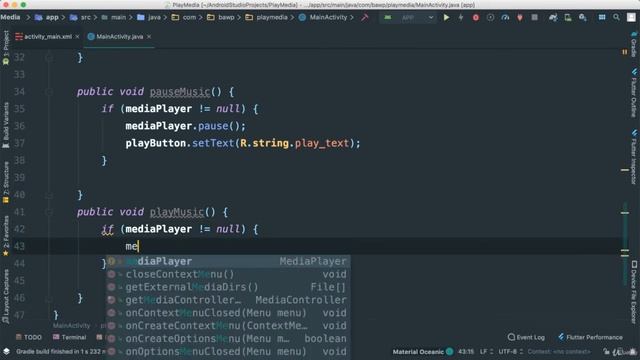This screenshot has height=360, width=640.
Task: Apply changes with lightning bolt icon
Action: (x=461, y=18)
